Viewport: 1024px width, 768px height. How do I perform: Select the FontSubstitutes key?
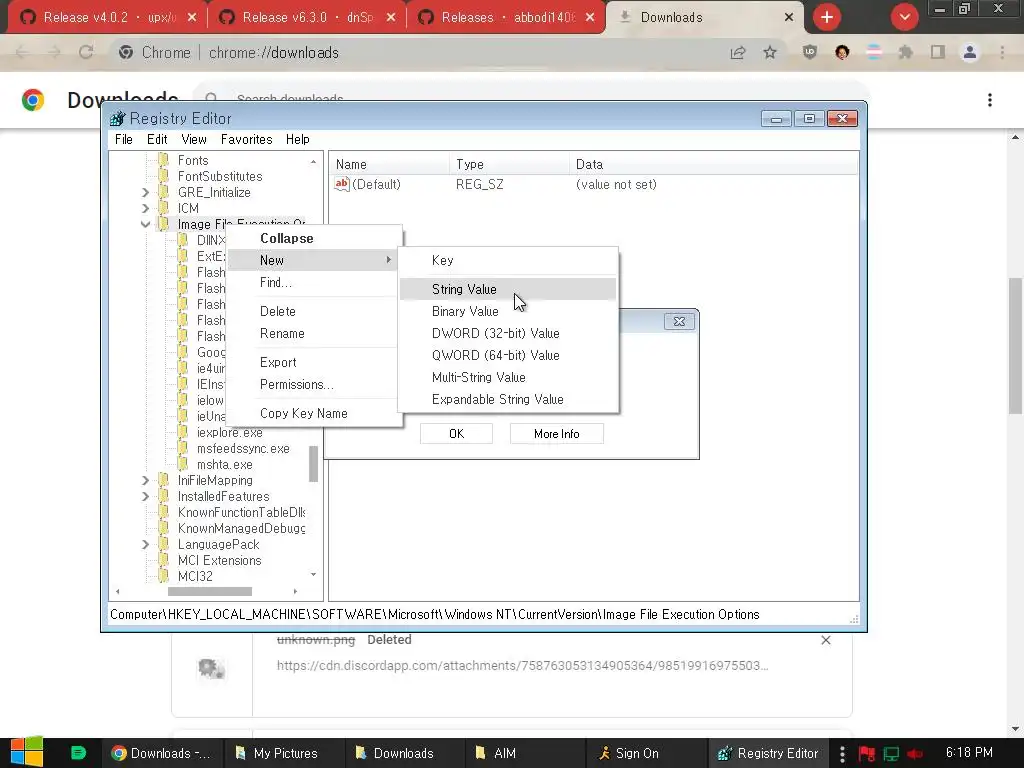pyautogui.click(x=220, y=176)
